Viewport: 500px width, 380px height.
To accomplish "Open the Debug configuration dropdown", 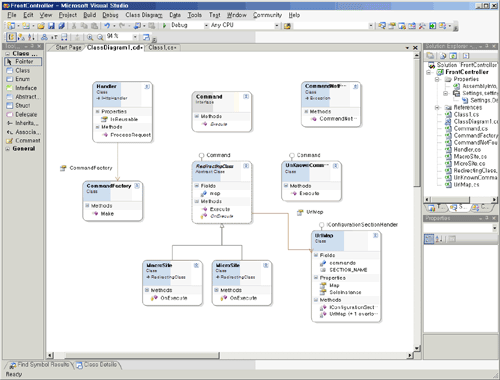I will tap(206, 25).
